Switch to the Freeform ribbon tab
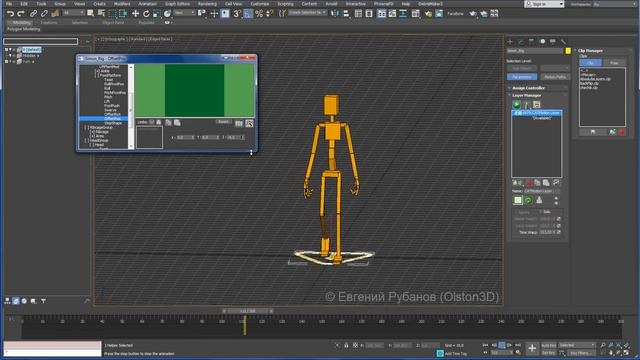The image size is (640, 360). (x=49, y=23)
